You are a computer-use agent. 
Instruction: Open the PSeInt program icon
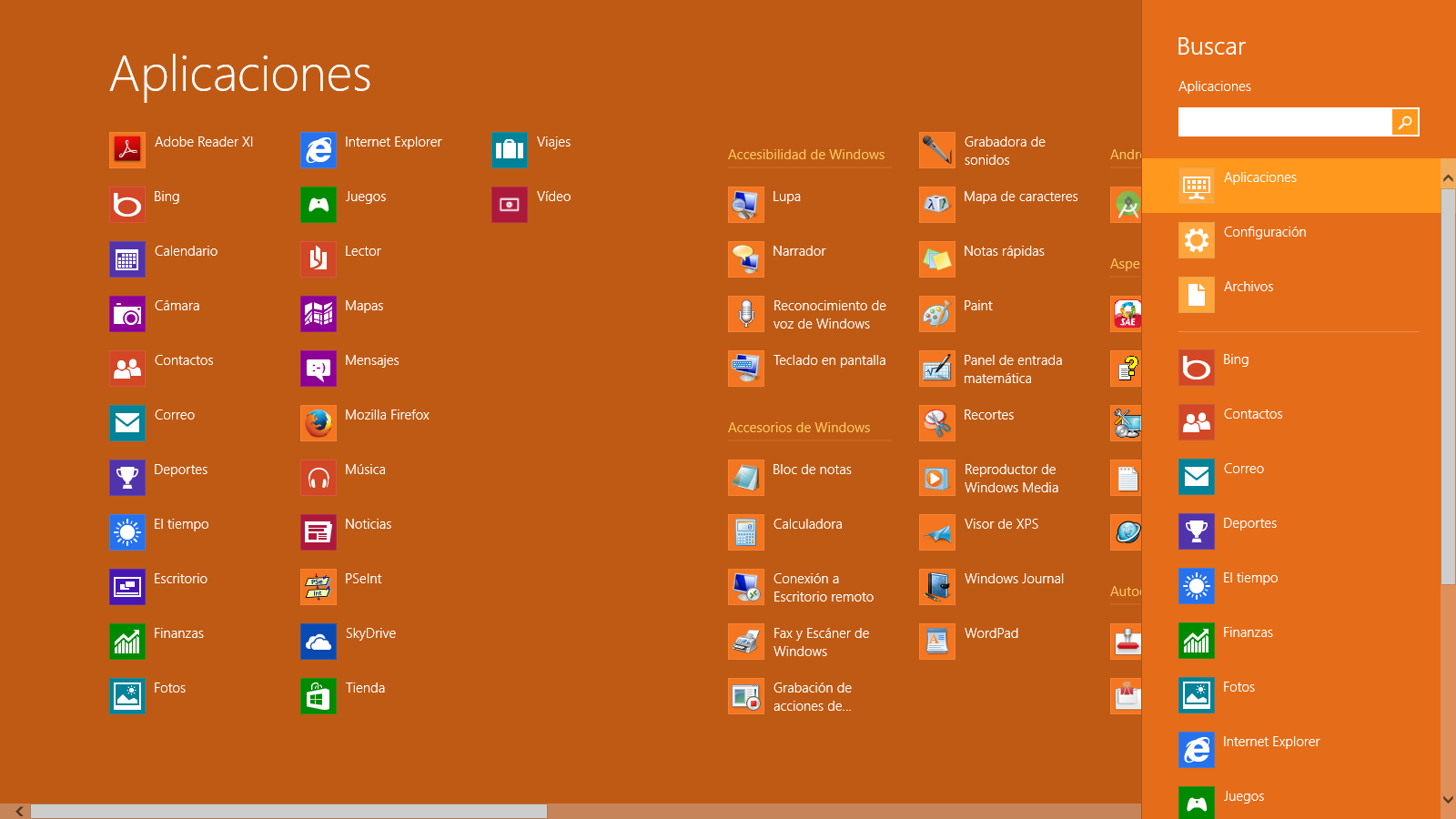point(318,587)
